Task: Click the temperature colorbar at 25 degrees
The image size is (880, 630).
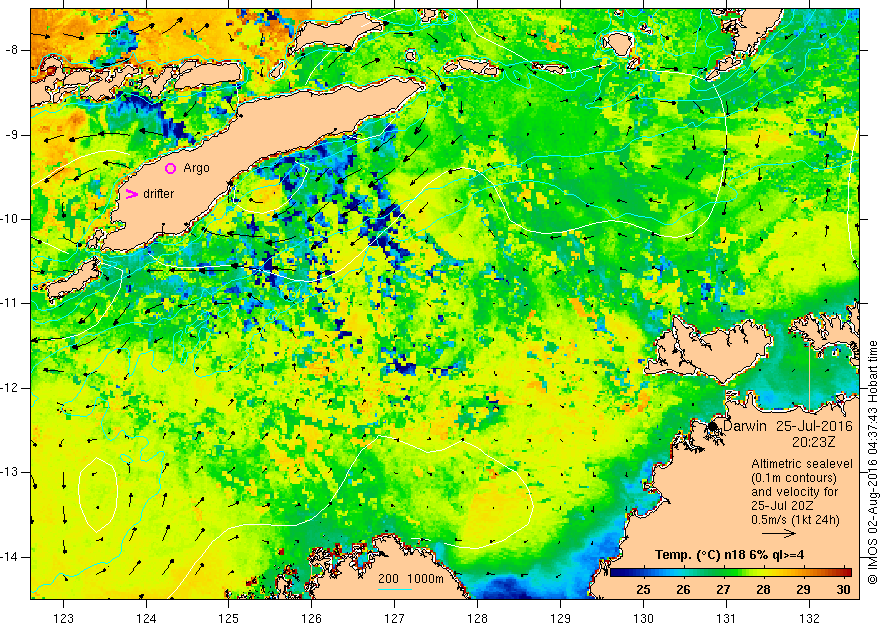Action: (x=643, y=572)
